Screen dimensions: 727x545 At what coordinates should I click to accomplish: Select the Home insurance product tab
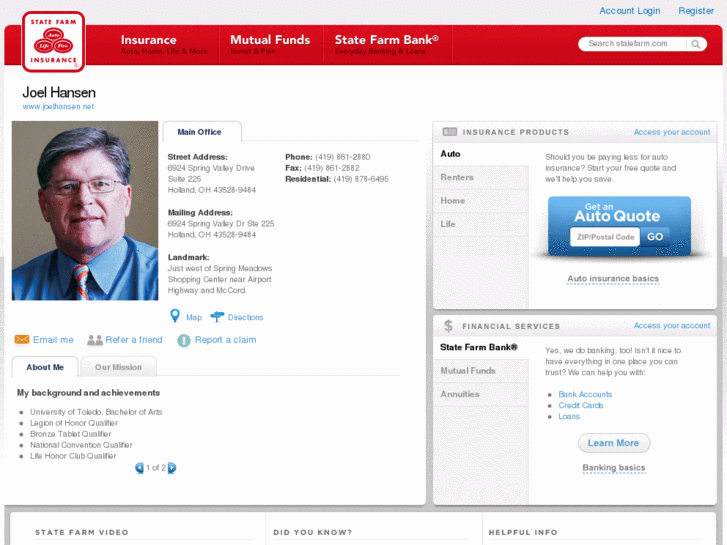[x=481, y=201]
